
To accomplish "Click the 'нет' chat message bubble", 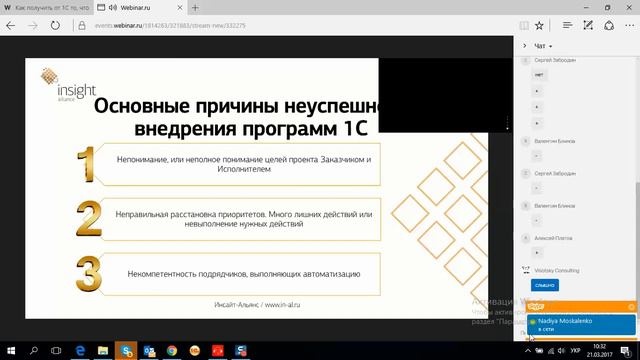I will [x=539, y=75].
